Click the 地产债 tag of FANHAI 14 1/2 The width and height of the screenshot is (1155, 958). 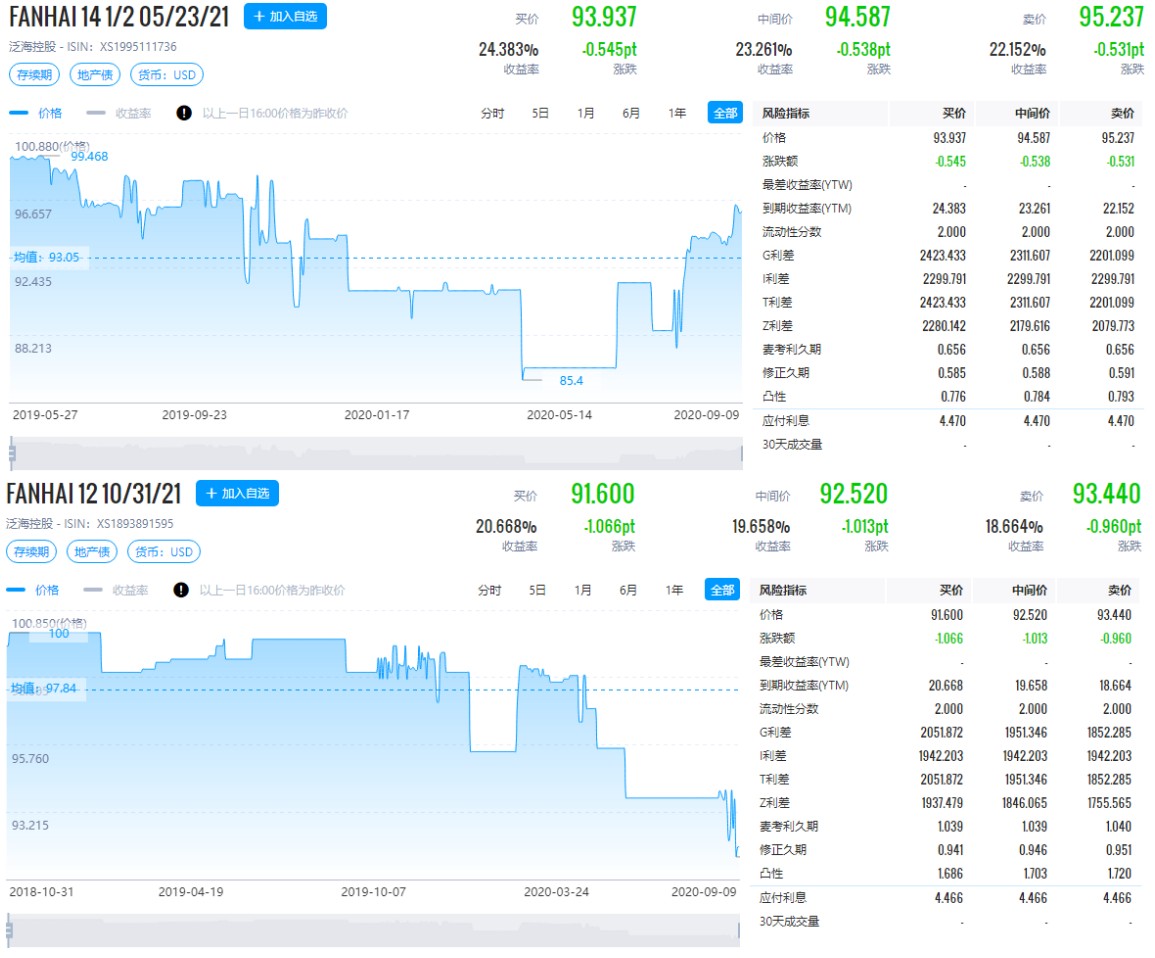point(95,74)
